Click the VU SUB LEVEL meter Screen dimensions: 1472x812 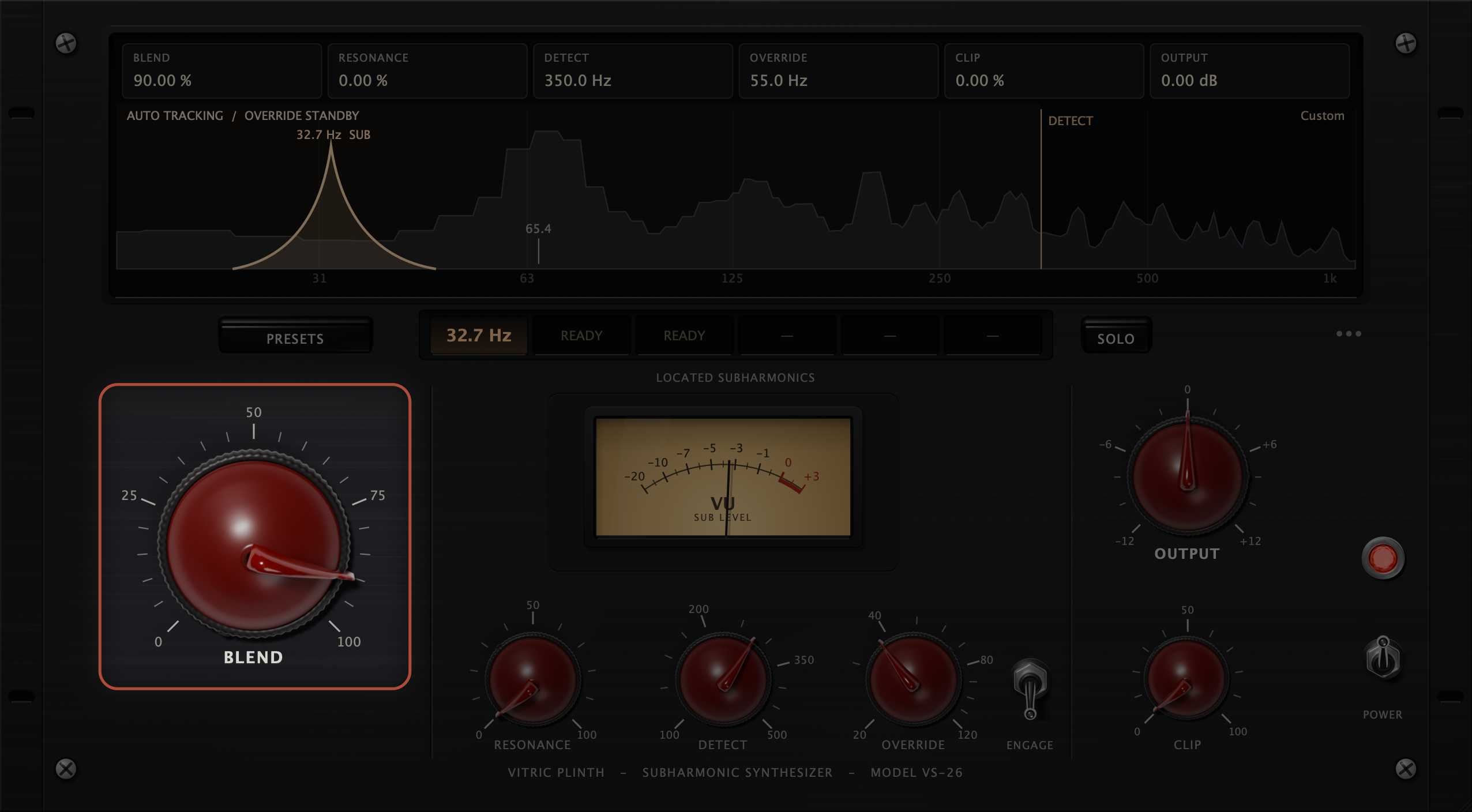click(723, 477)
